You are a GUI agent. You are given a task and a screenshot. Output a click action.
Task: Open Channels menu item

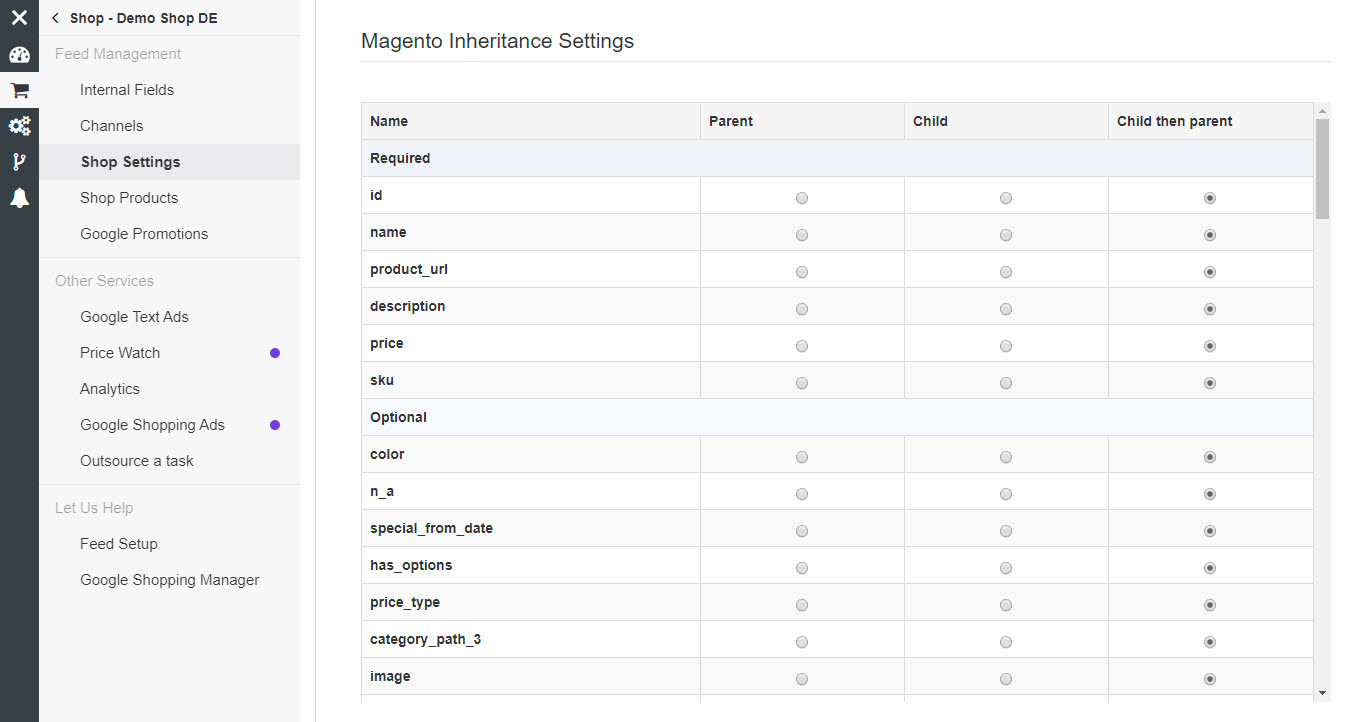(x=112, y=126)
